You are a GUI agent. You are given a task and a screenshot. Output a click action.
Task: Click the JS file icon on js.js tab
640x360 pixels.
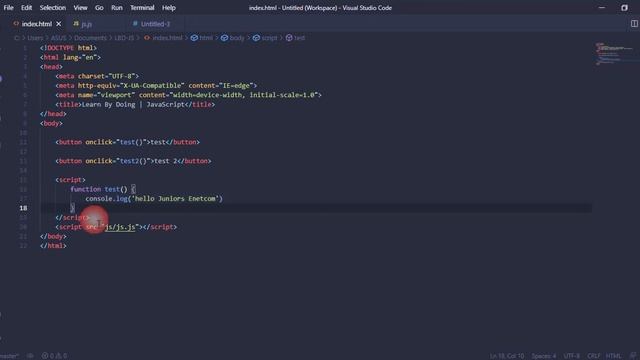pyautogui.click(x=76, y=24)
